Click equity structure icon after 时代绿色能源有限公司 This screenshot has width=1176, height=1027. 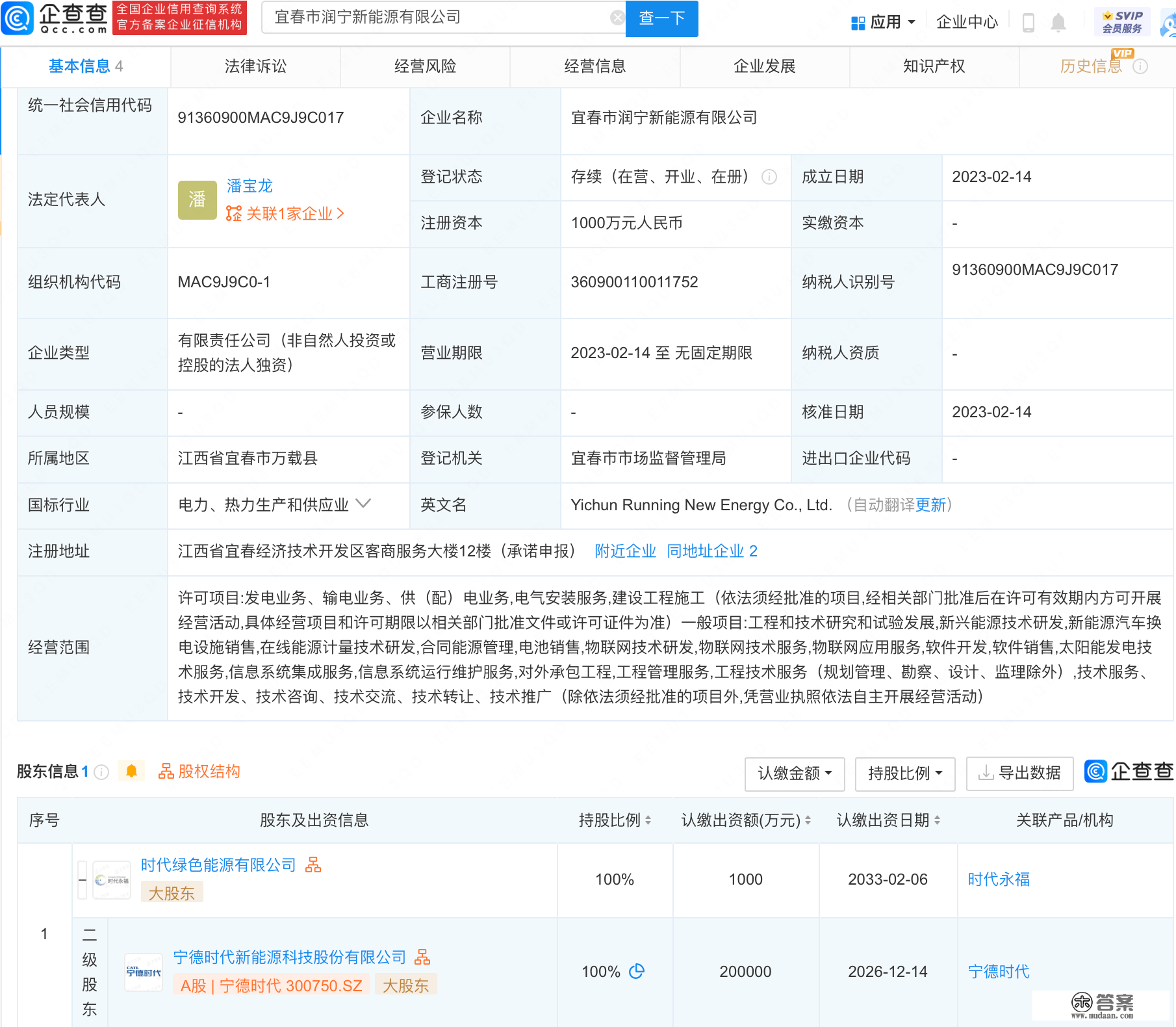point(313,864)
